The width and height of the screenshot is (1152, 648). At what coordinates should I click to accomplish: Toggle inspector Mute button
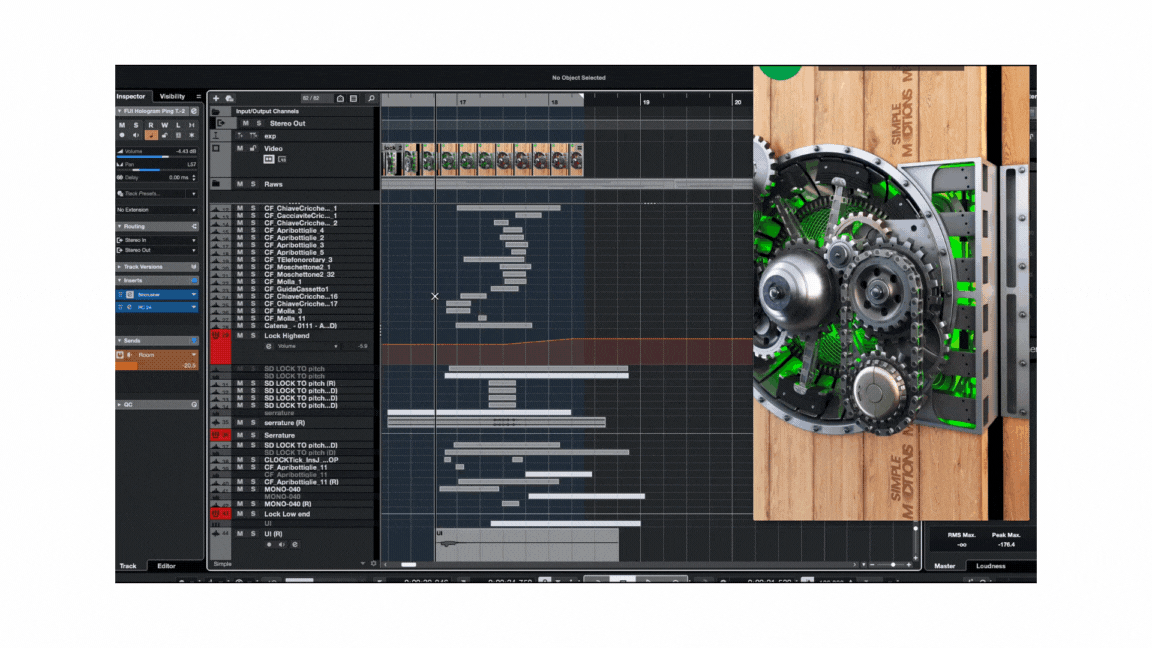(x=122, y=125)
